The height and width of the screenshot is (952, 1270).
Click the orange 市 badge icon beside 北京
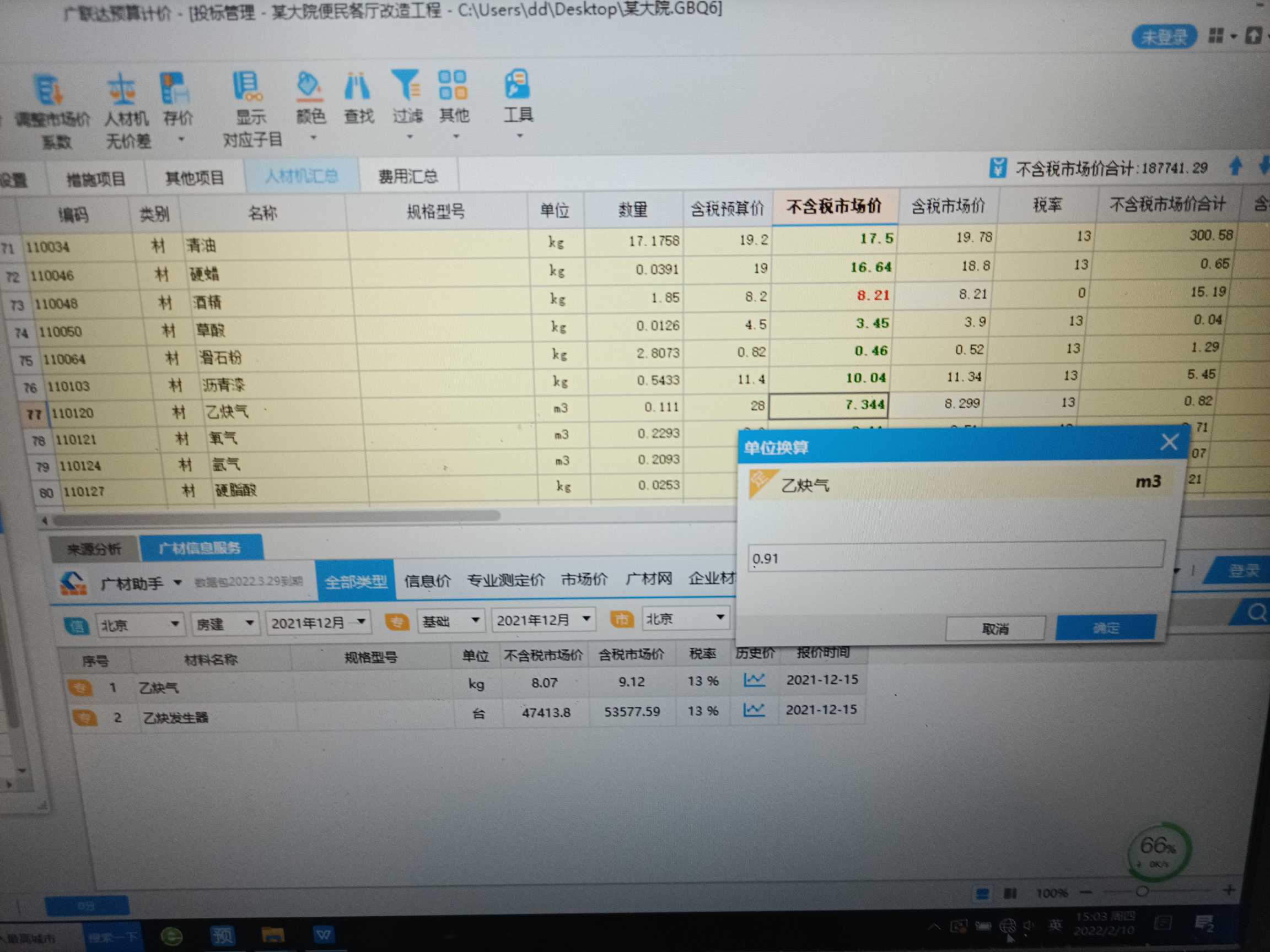click(622, 620)
